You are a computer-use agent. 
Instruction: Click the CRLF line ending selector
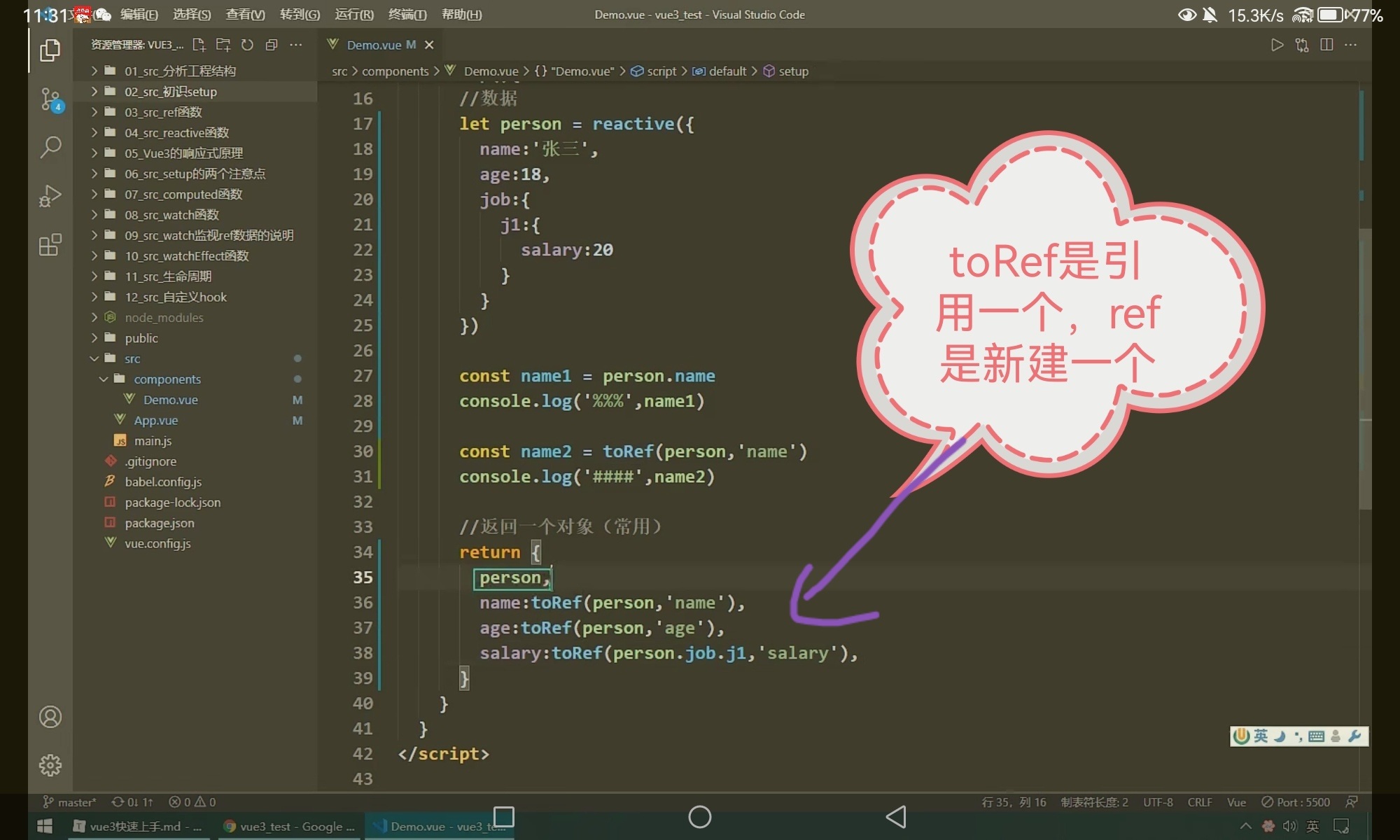coord(1199,802)
